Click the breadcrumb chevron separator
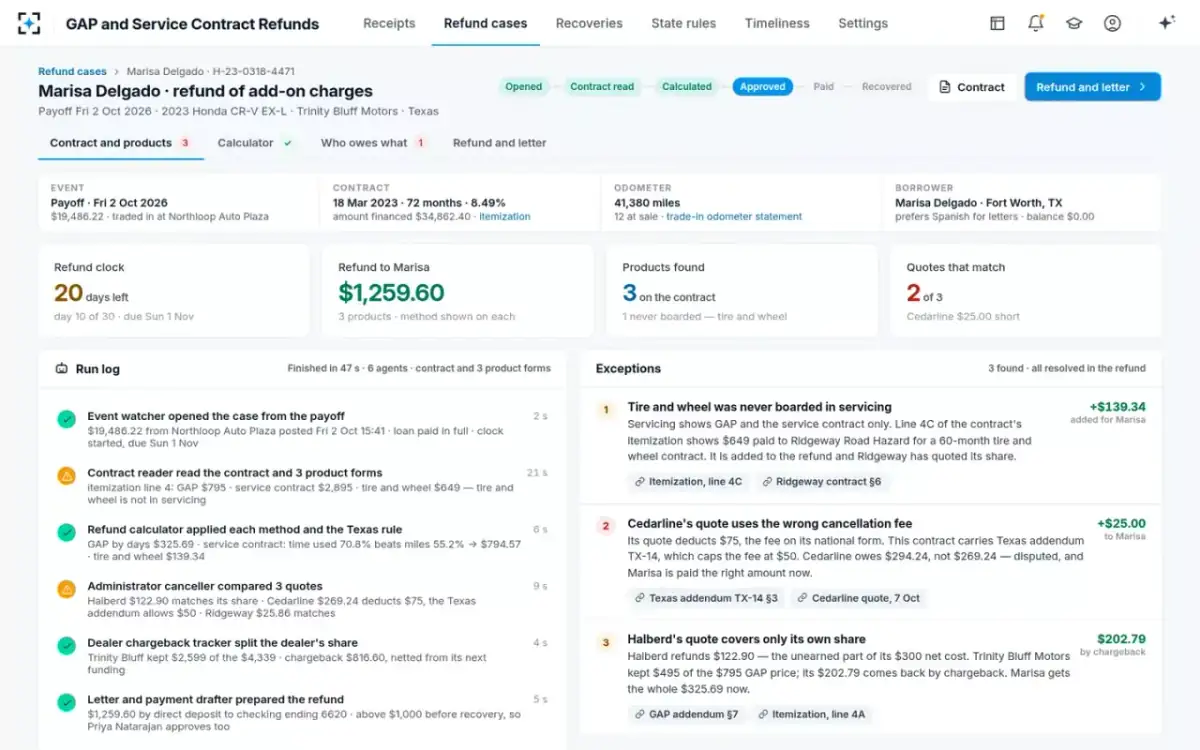The width and height of the screenshot is (1200, 750). click(116, 72)
